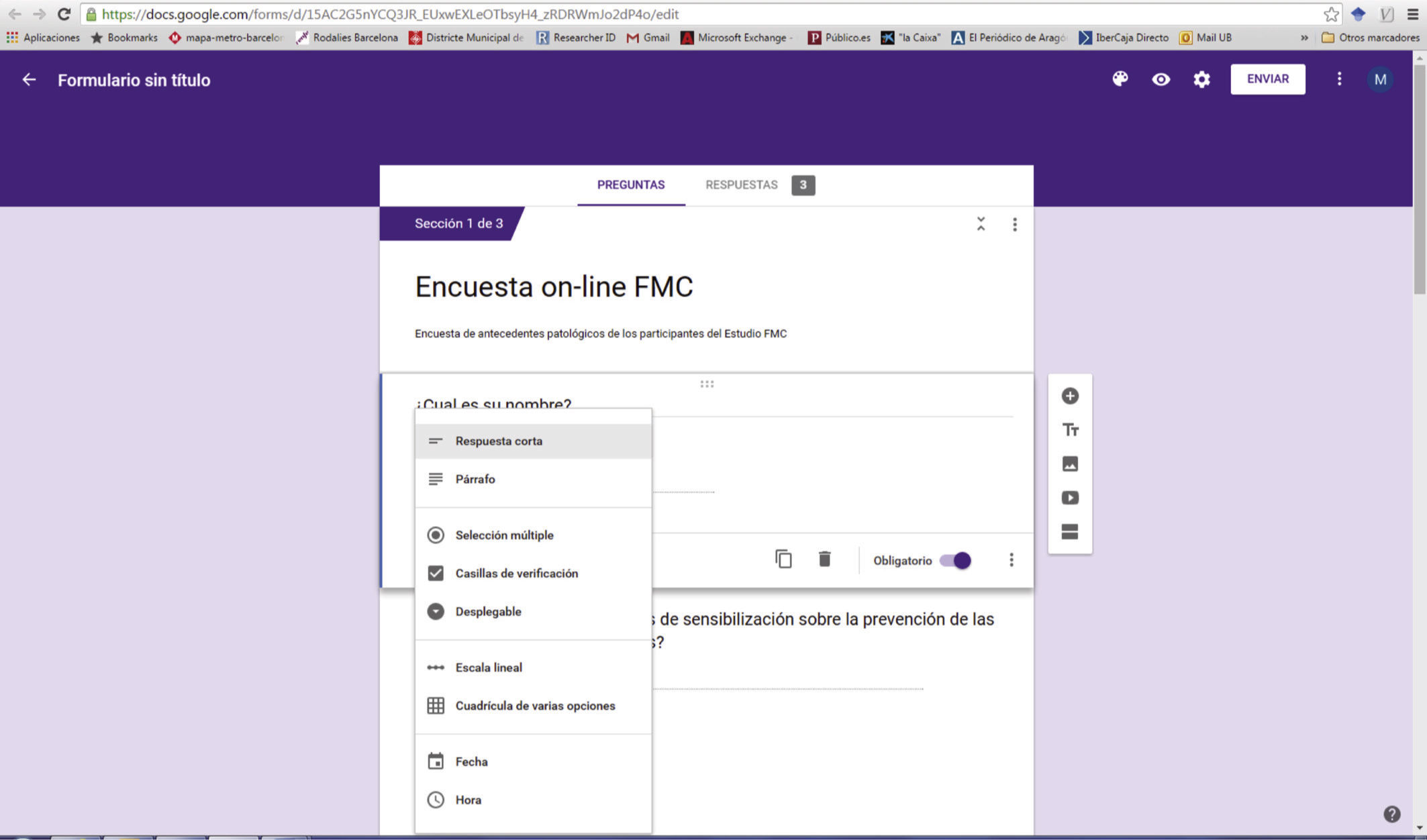Toggle the Obligatorio switch
This screenshot has width=1427, height=840.
click(x=955, y=560)
